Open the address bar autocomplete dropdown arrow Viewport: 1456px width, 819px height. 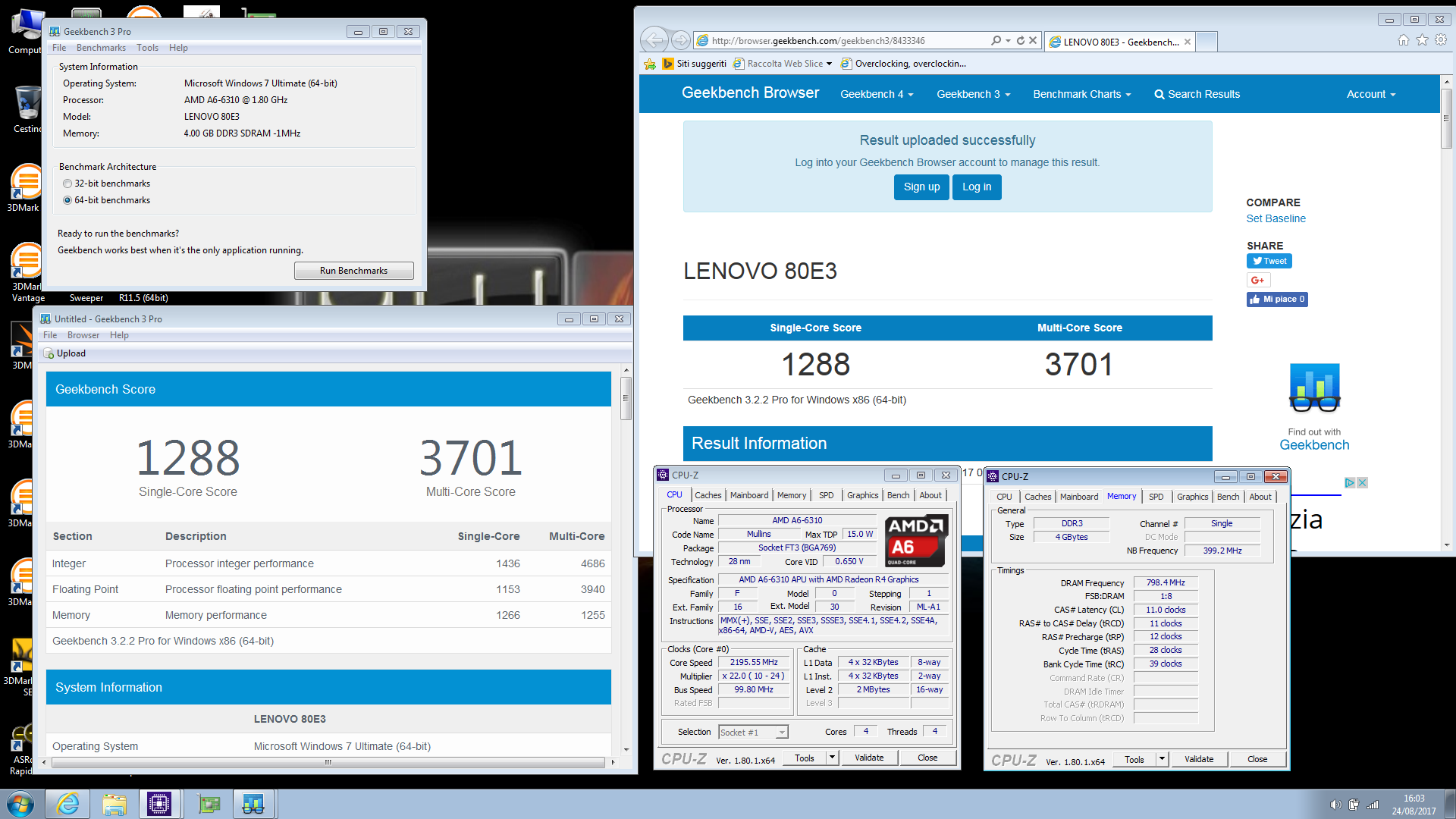pos(1008,40)
